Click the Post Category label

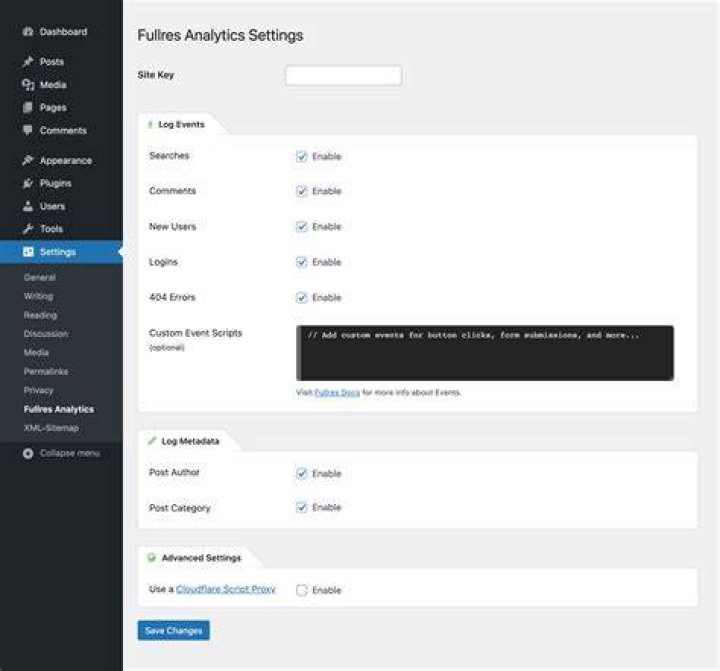(x=180, y=508)
